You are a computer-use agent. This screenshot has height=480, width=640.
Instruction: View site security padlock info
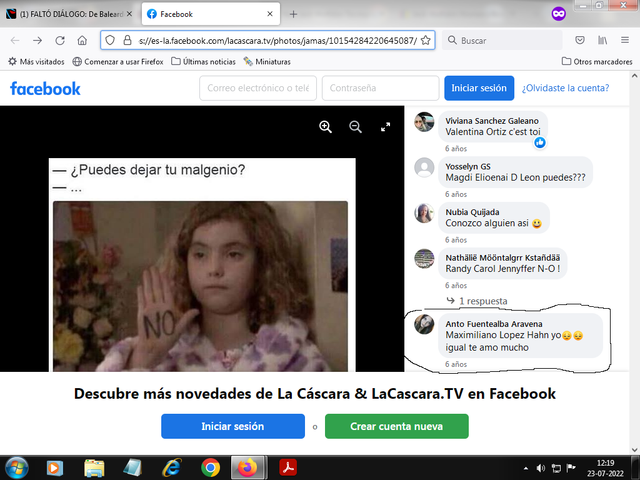point(127,40)
